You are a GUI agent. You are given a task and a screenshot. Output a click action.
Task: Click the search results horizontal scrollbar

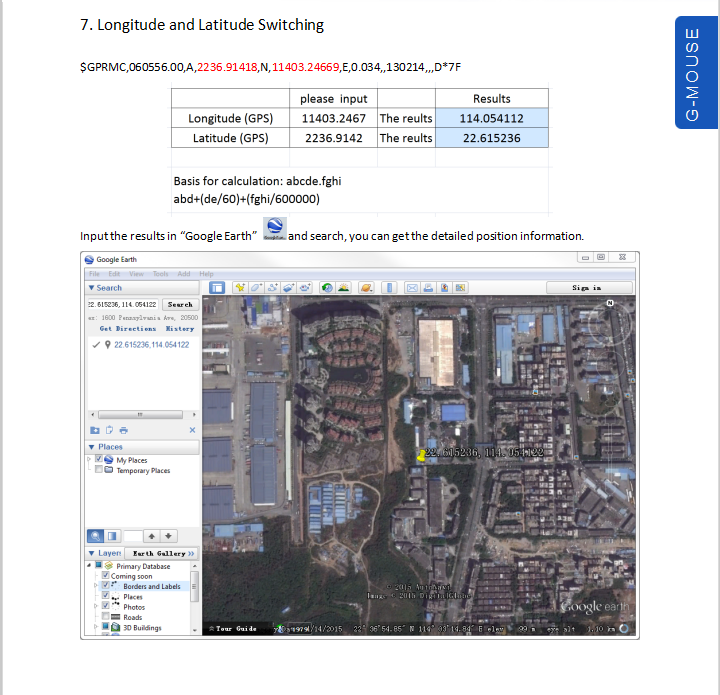143,415
